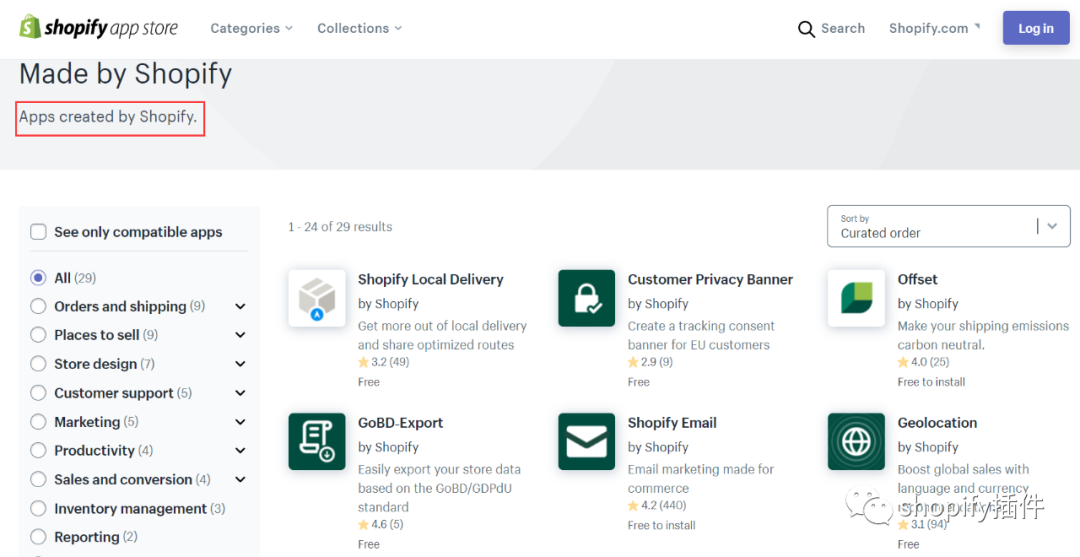The height and width of the screenshot is (557, 1080).
Task: Click the Made by Shopify heading
Action: pos(125,74)
